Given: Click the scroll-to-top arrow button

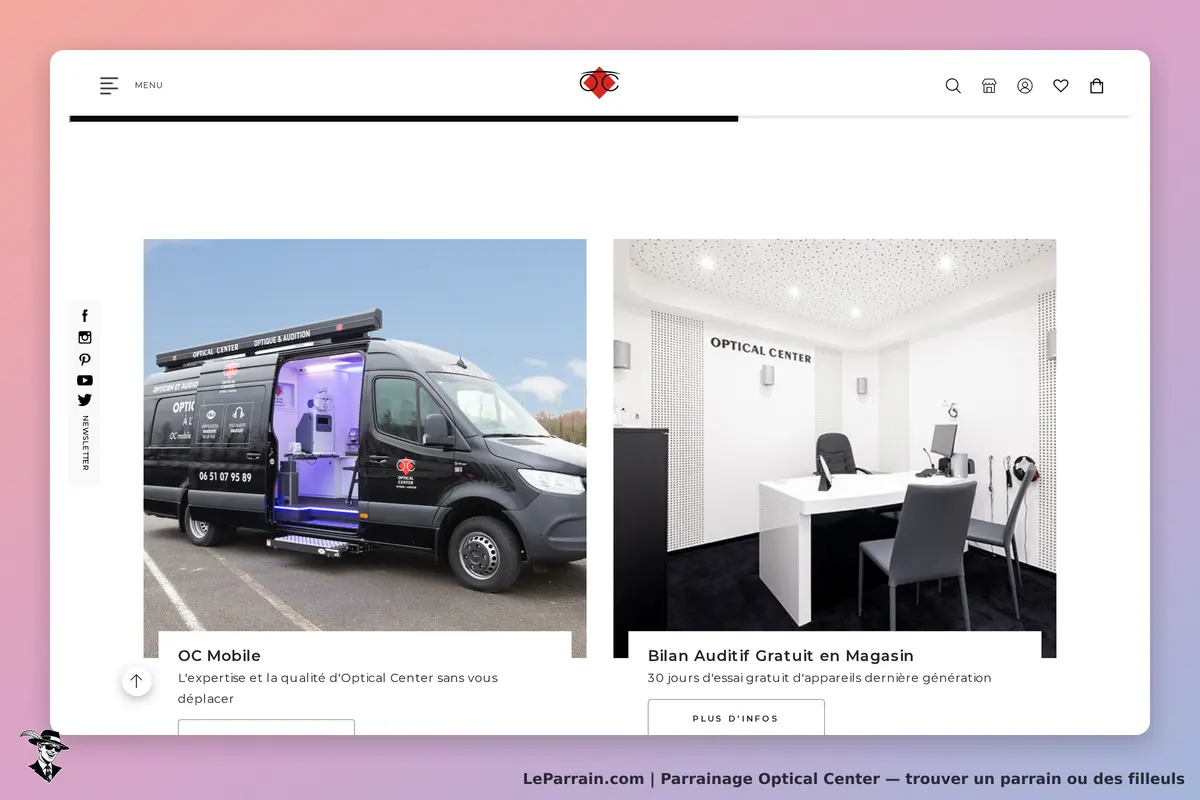Looking at the screenshot, I should tap(137, 681).
